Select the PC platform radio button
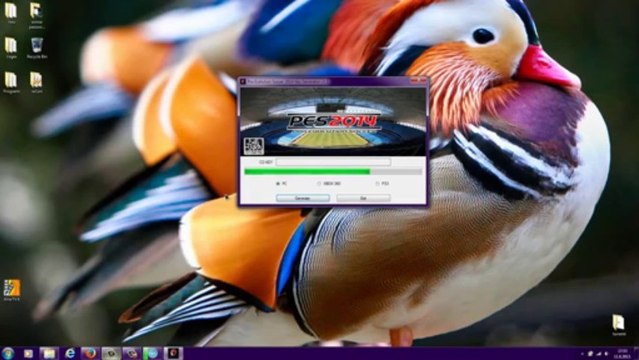This screenshot has height=360, width=639. [278, 184]
